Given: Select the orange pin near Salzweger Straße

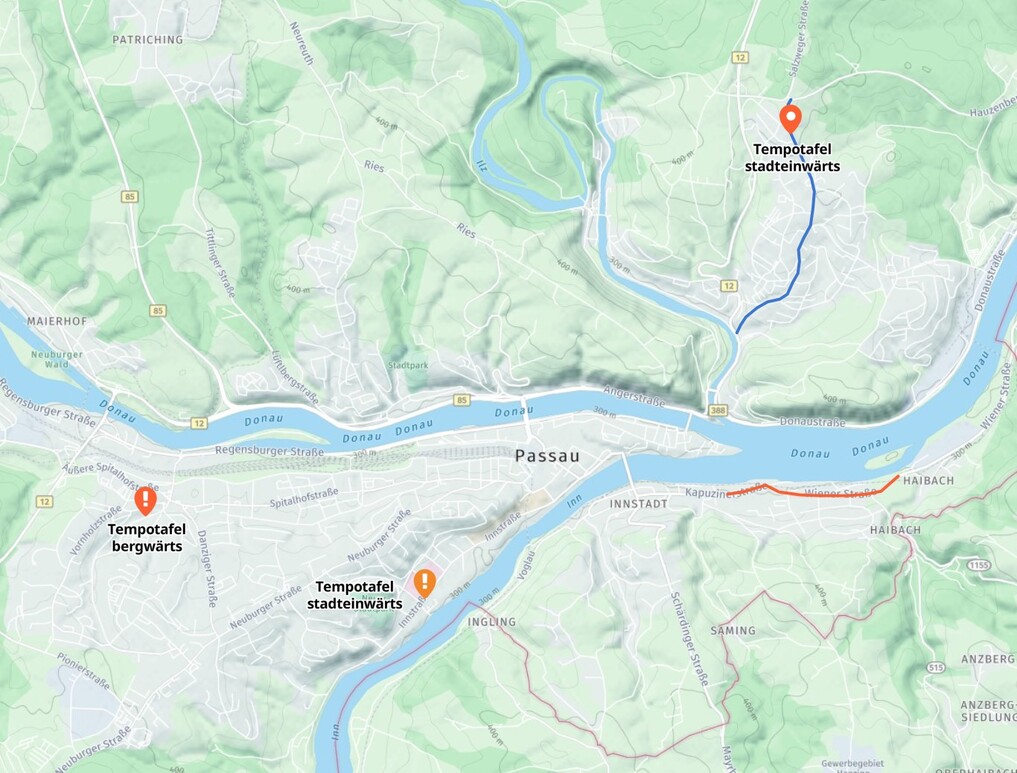Looking at the screenshot, I should [x=790, y=119].
